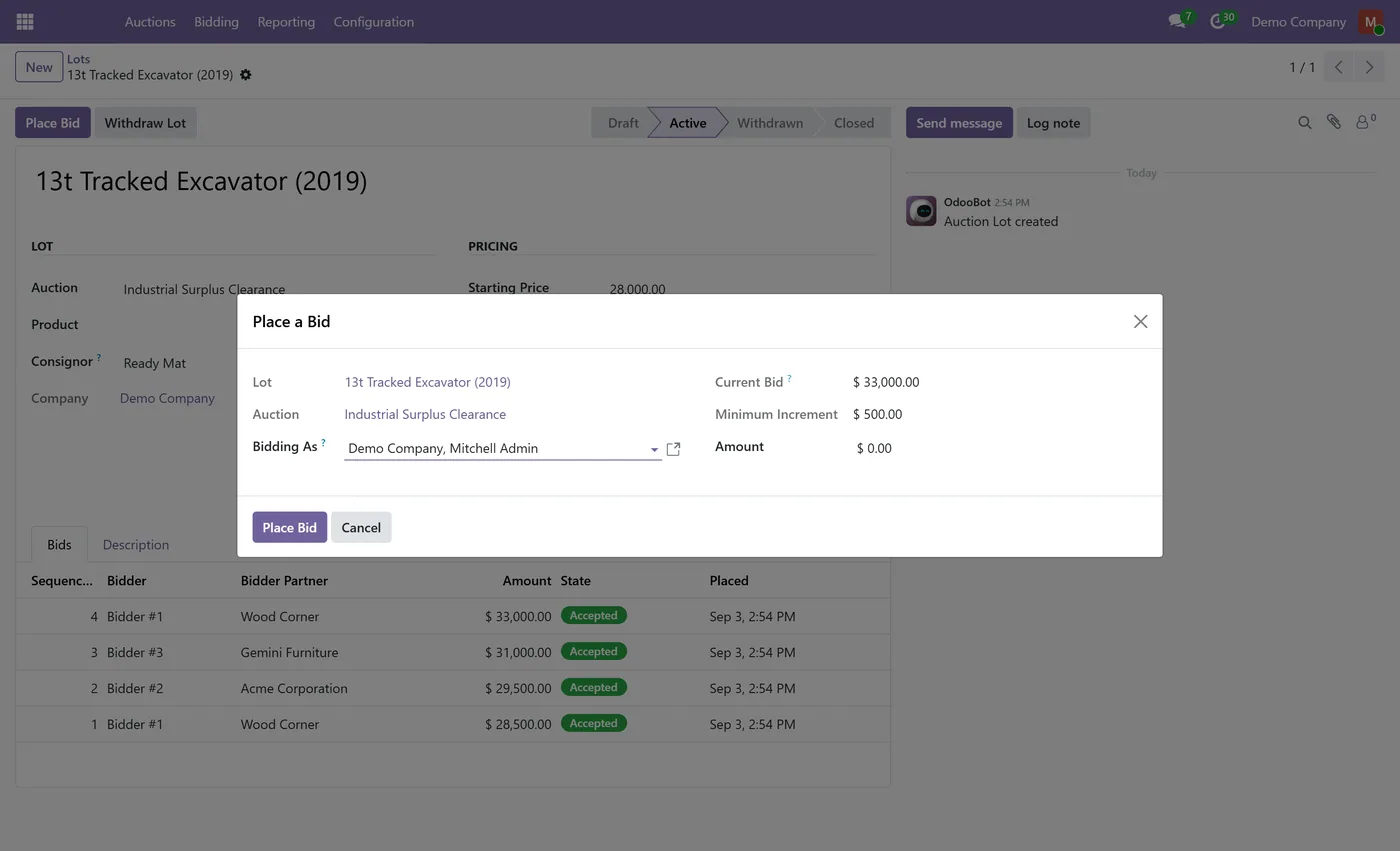Click the Send message button
The width and height of the screenshot is (1400, 851).
pos(959,123)
